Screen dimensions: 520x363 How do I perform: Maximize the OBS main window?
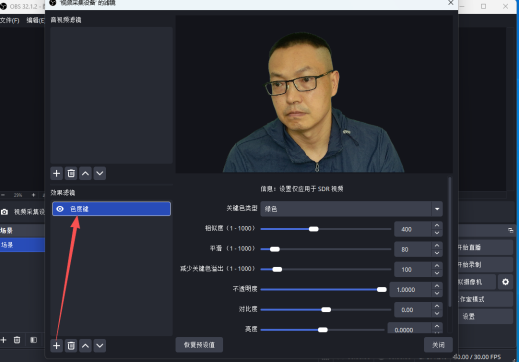click(x=483, y=6)
